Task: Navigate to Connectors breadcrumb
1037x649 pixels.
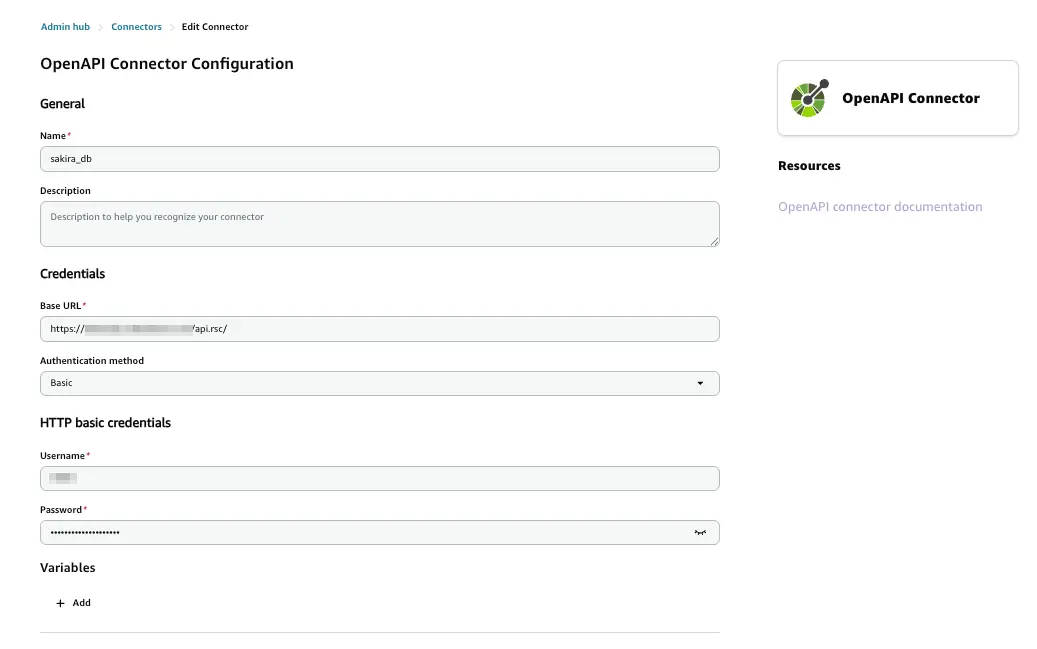Action: pyautogui.click(x=136, y=27)
